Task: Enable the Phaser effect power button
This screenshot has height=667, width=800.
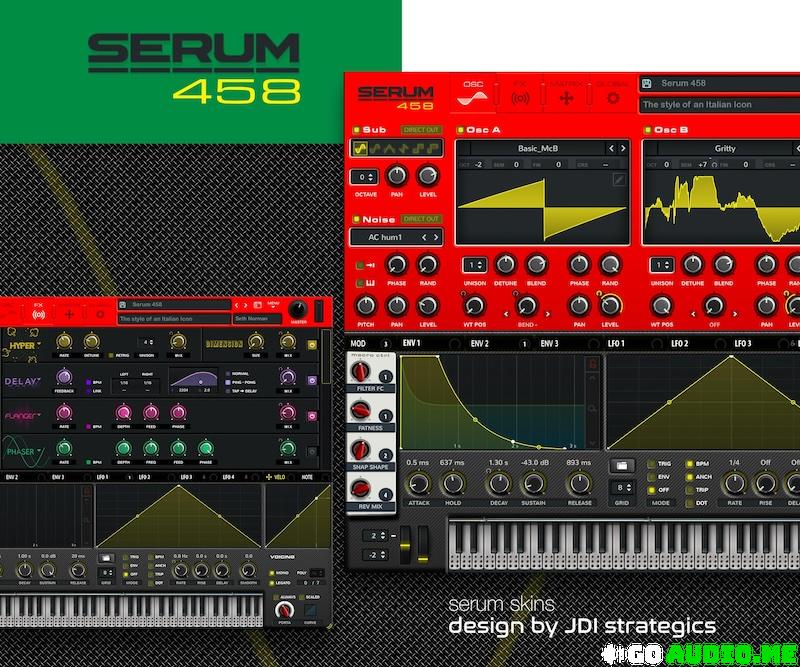Action: click(312, 452)
